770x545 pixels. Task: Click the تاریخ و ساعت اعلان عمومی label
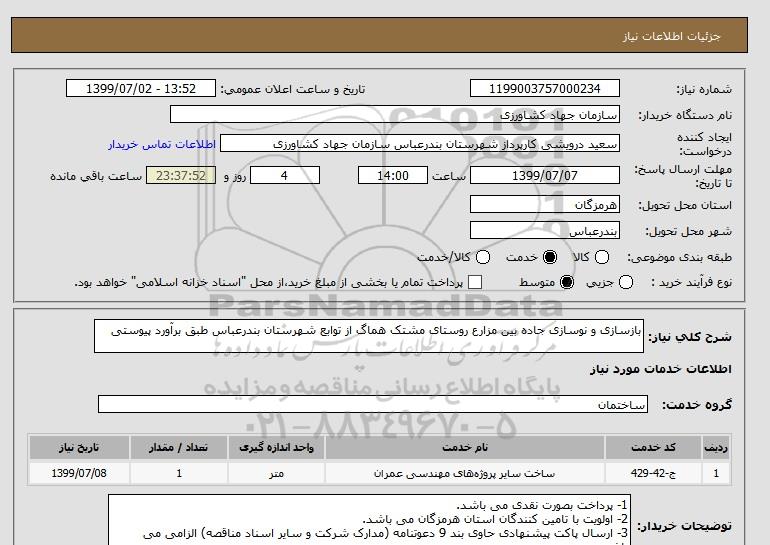(x=293, y=89)
